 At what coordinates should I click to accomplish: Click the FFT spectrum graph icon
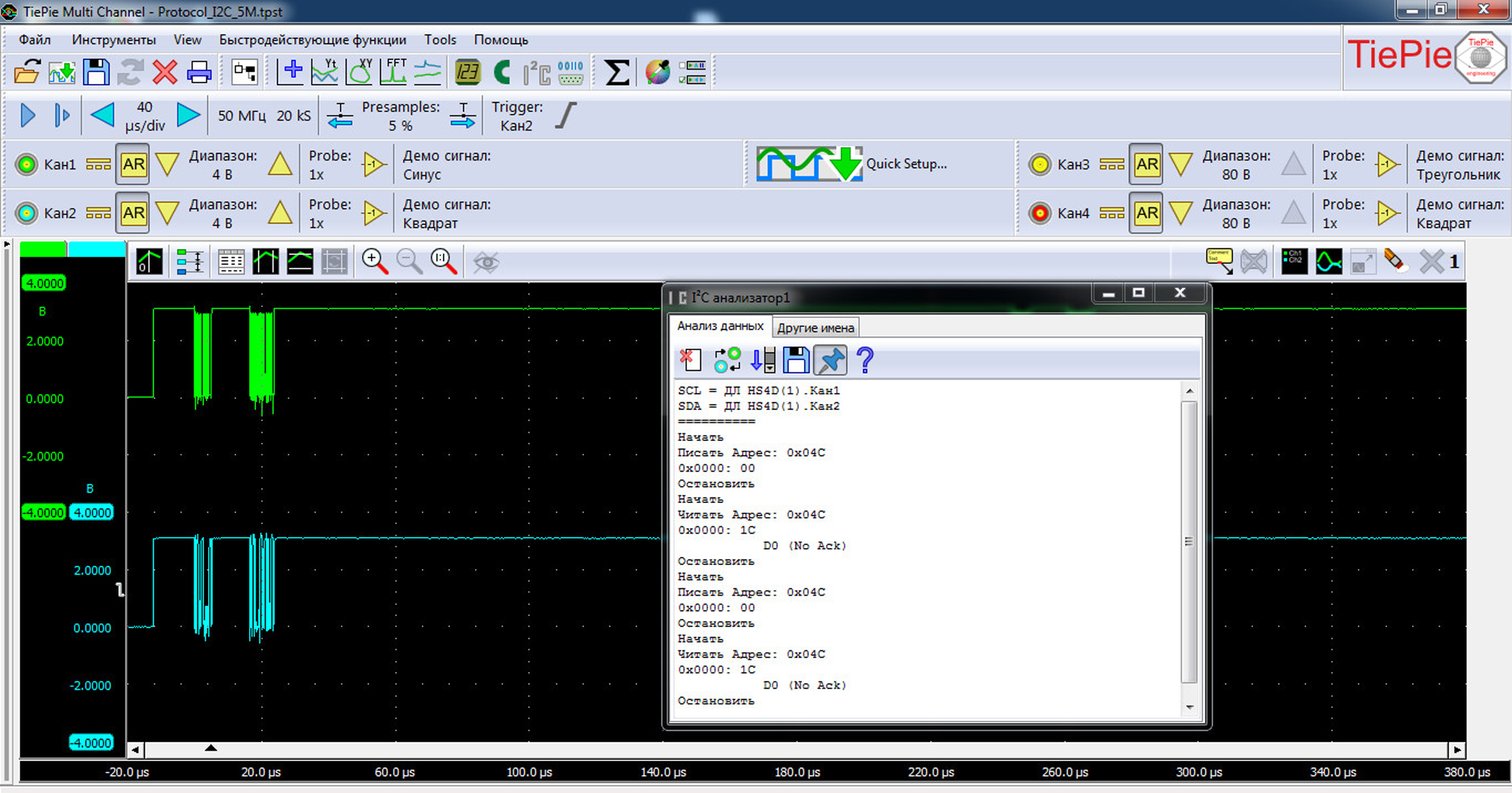click(393, 72)
